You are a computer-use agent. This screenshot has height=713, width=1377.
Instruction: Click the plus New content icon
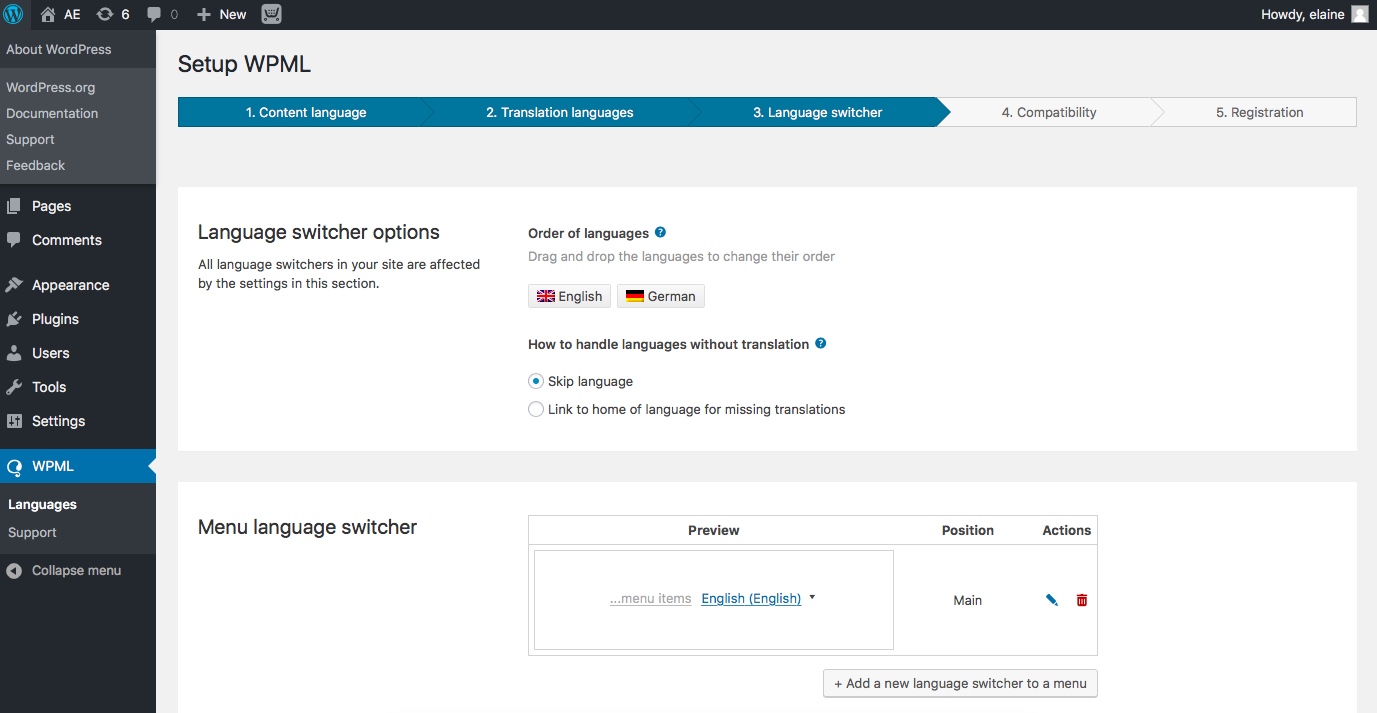click(x=204, y=14)
